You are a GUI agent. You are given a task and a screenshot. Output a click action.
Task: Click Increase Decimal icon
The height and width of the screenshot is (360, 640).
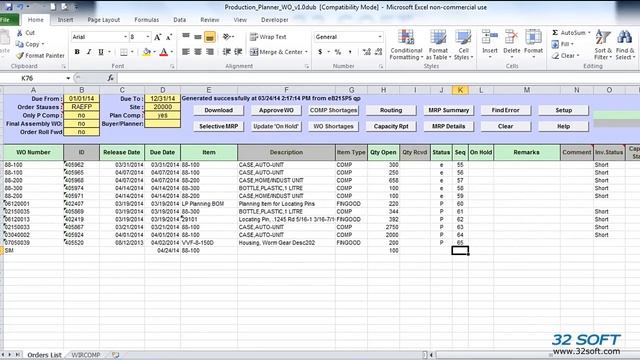coord(367,52)
